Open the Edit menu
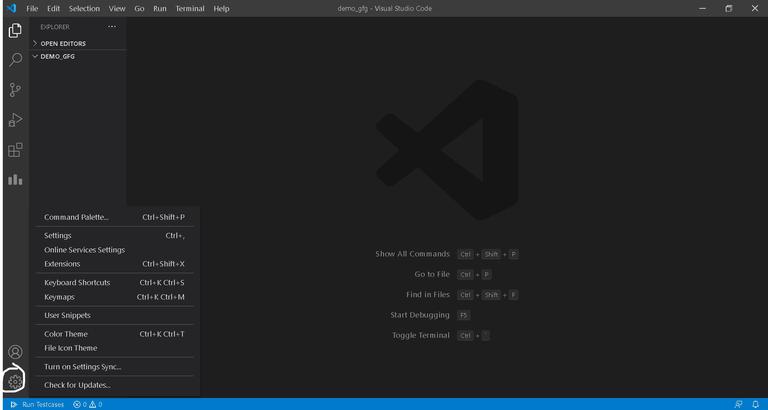The width and height of the screenshot is (768, 410). (x=53, y=9)
